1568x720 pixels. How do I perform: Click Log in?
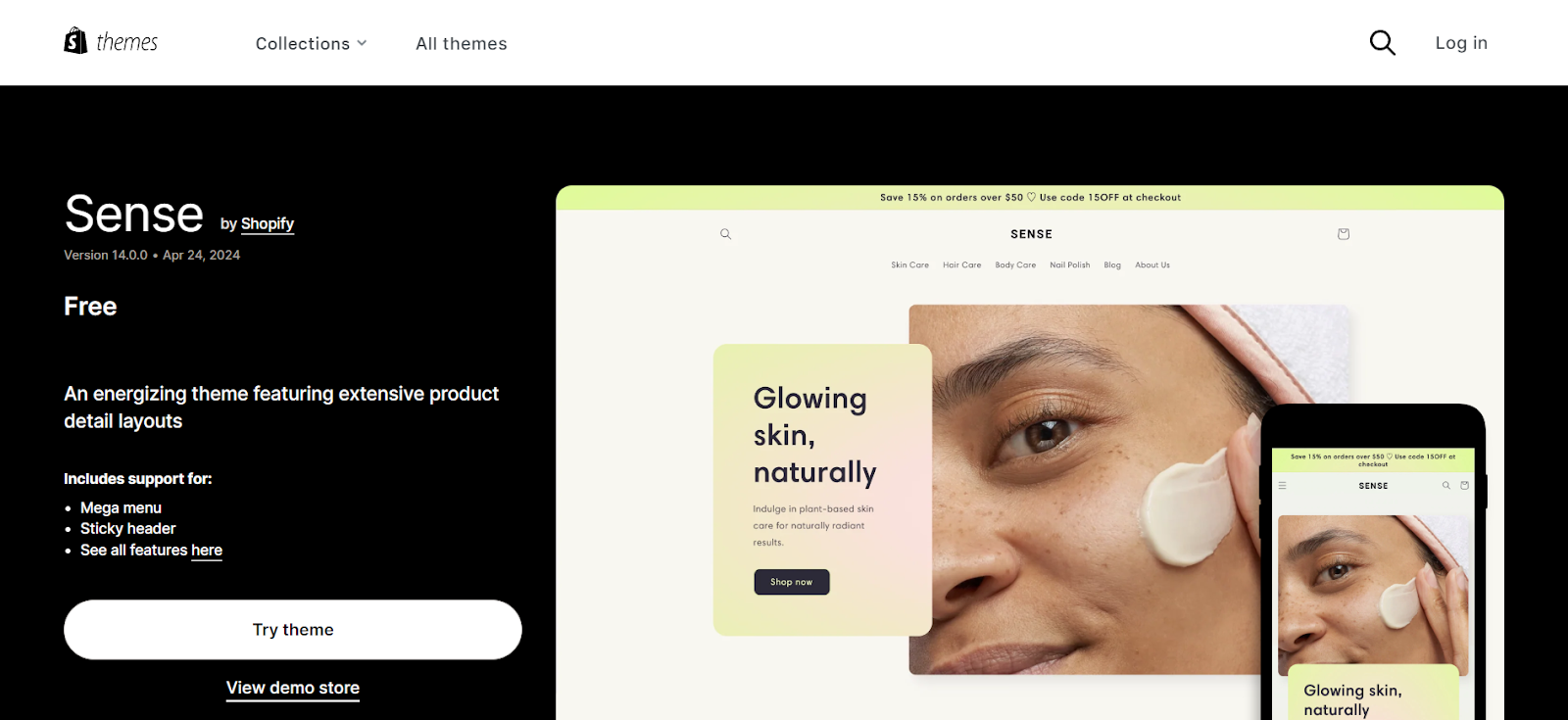1461,42
